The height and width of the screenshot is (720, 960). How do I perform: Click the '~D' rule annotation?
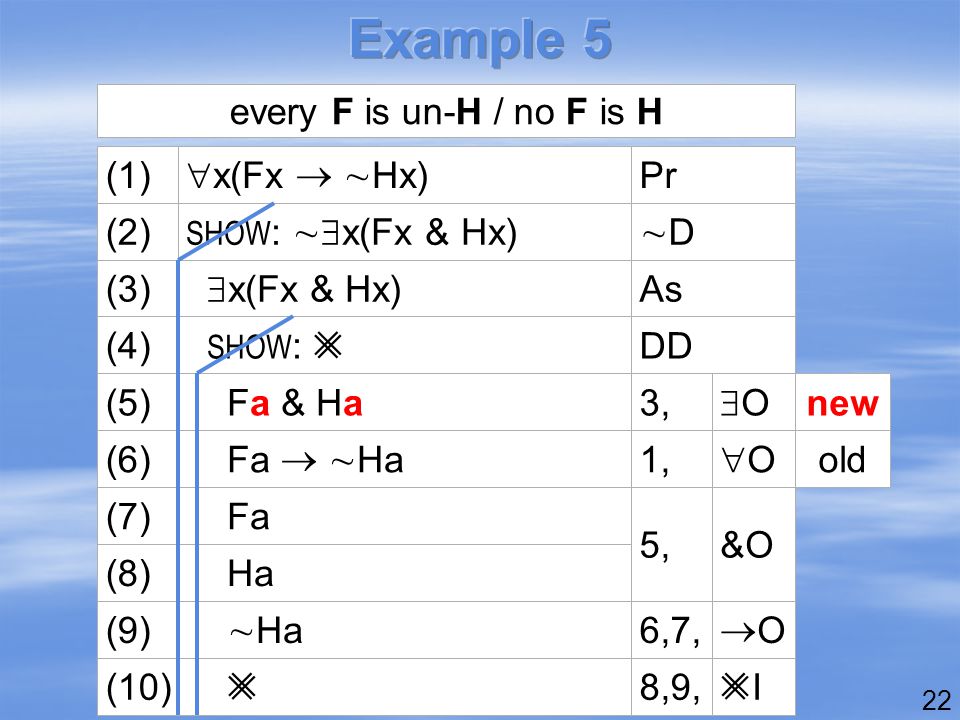[667, 233]
